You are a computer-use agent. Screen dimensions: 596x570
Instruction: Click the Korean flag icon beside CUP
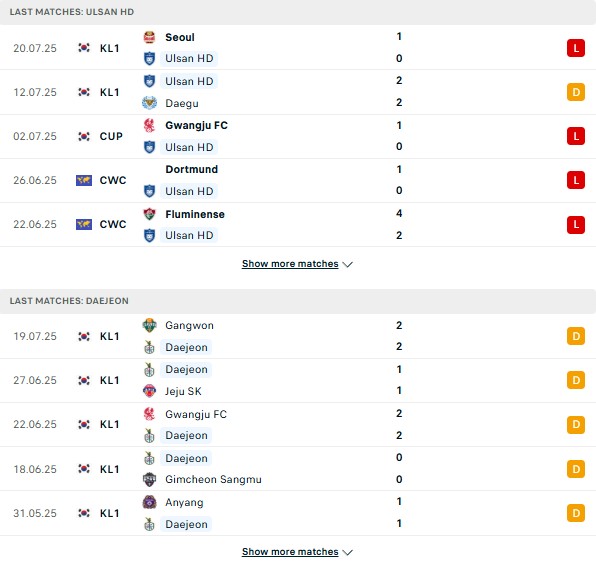pos(84,136)
